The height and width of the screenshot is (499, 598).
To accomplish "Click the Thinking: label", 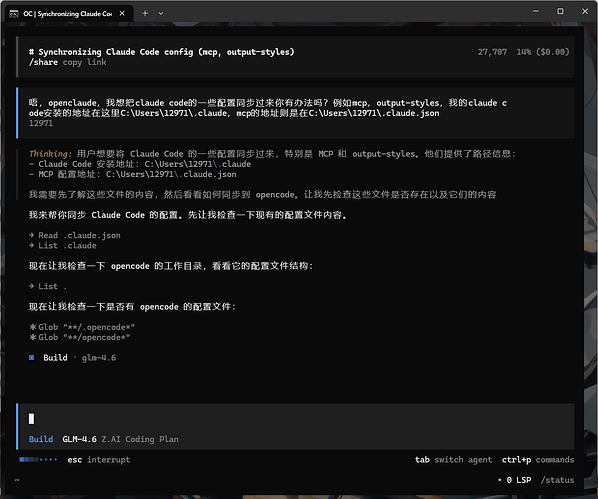I will (x=50, y=154).
